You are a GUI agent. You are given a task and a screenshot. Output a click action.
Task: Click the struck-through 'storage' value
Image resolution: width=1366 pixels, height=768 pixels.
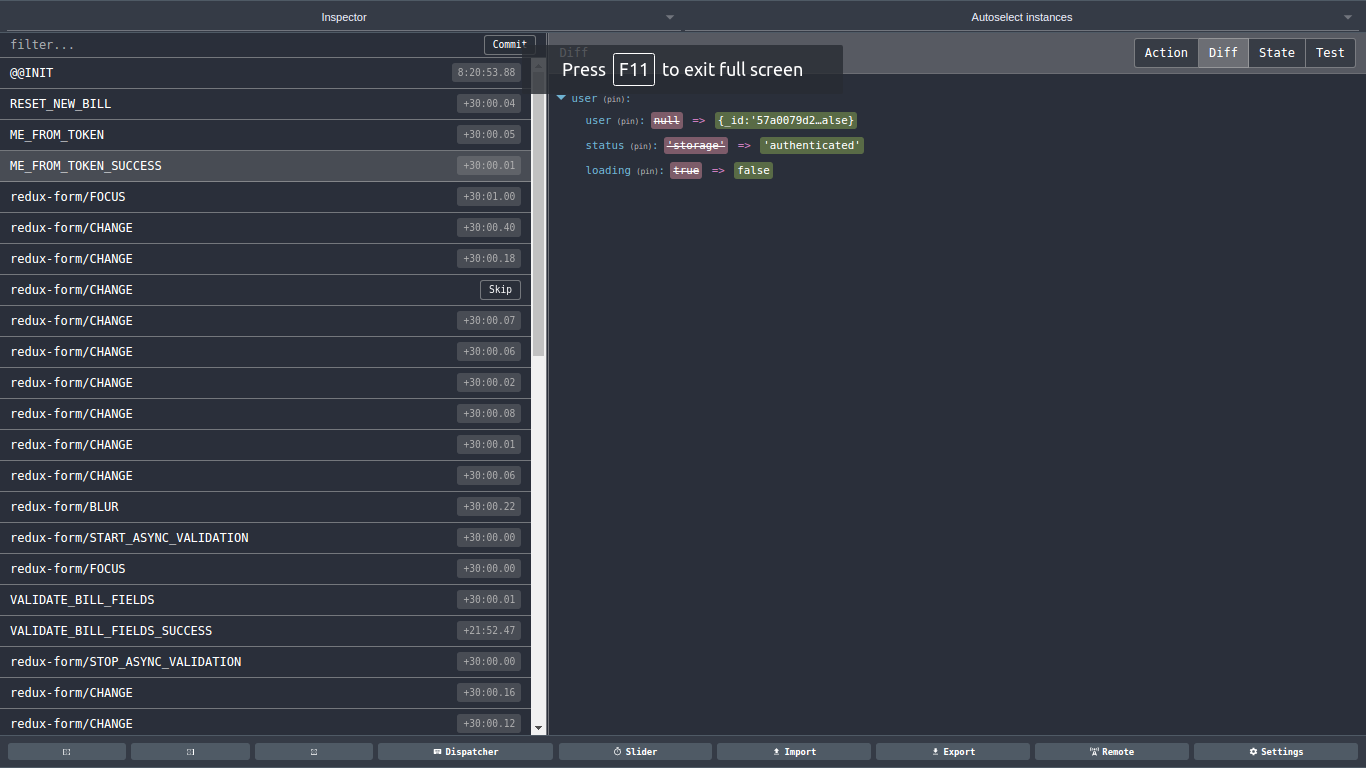[x=696, y=146]
